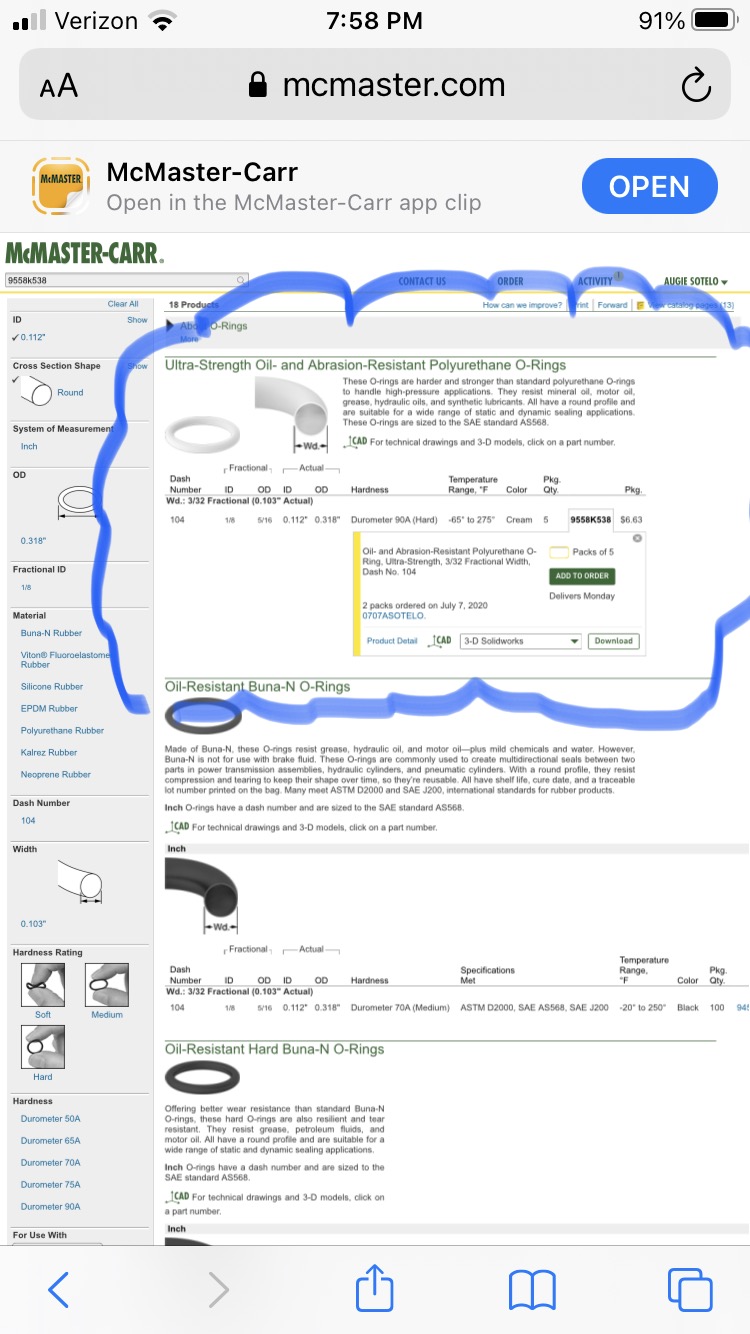Filter by Kalrez Rubber material

49,753
